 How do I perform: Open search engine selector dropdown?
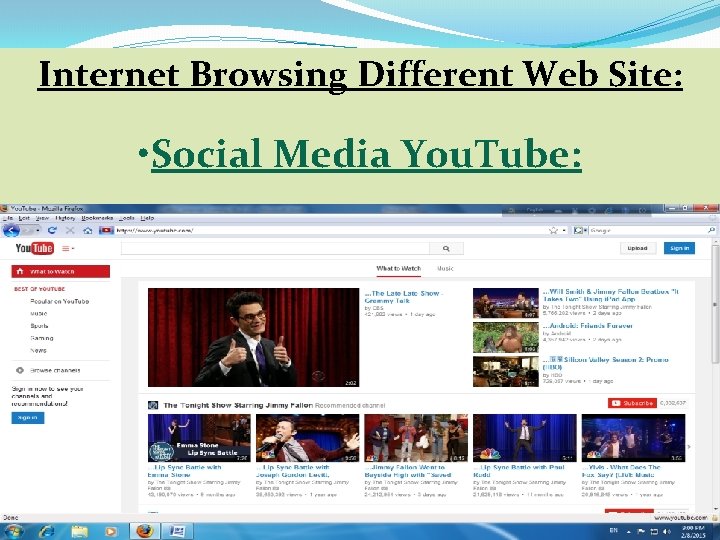580,230
